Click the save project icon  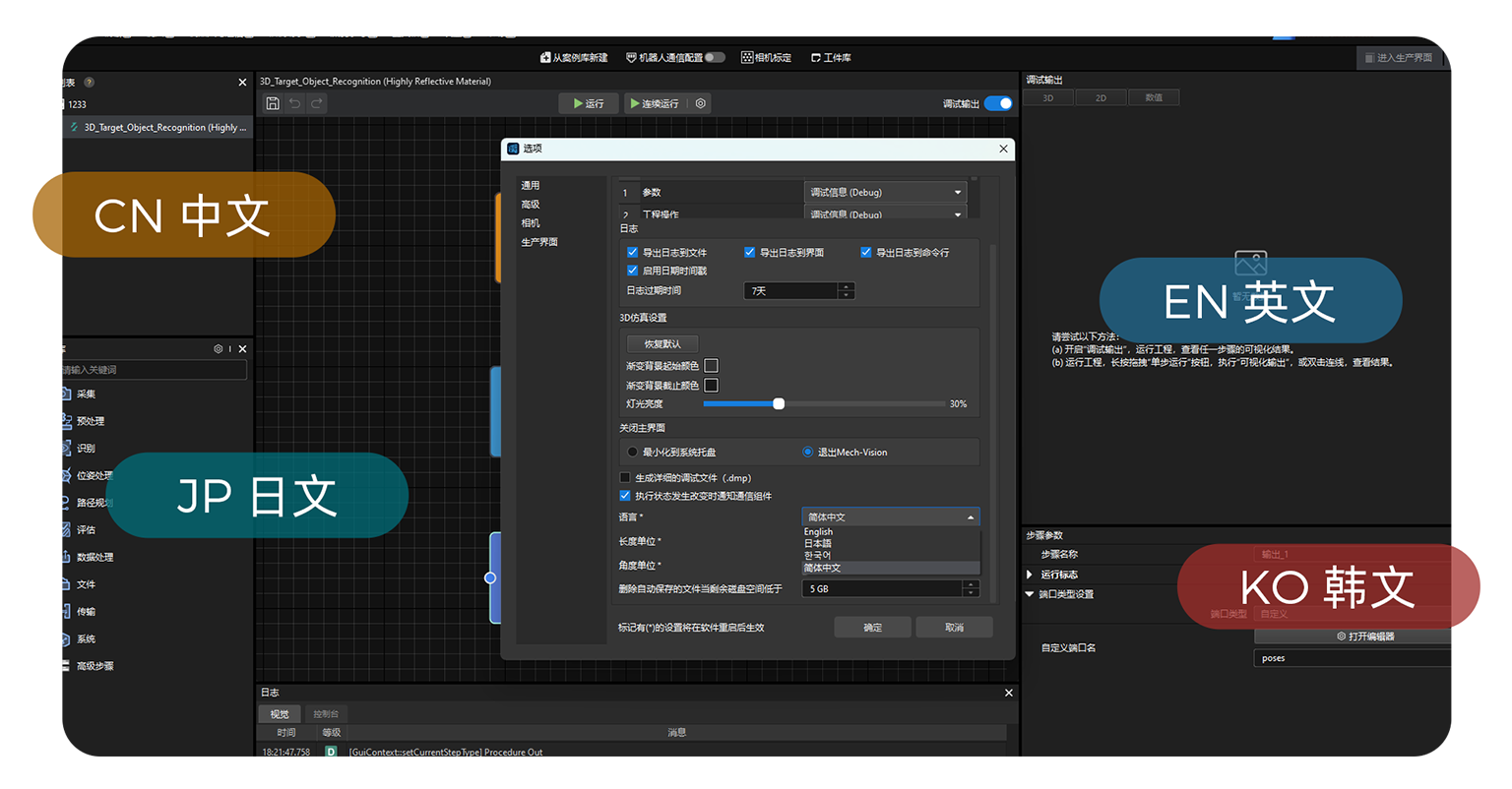coord(273,103)
